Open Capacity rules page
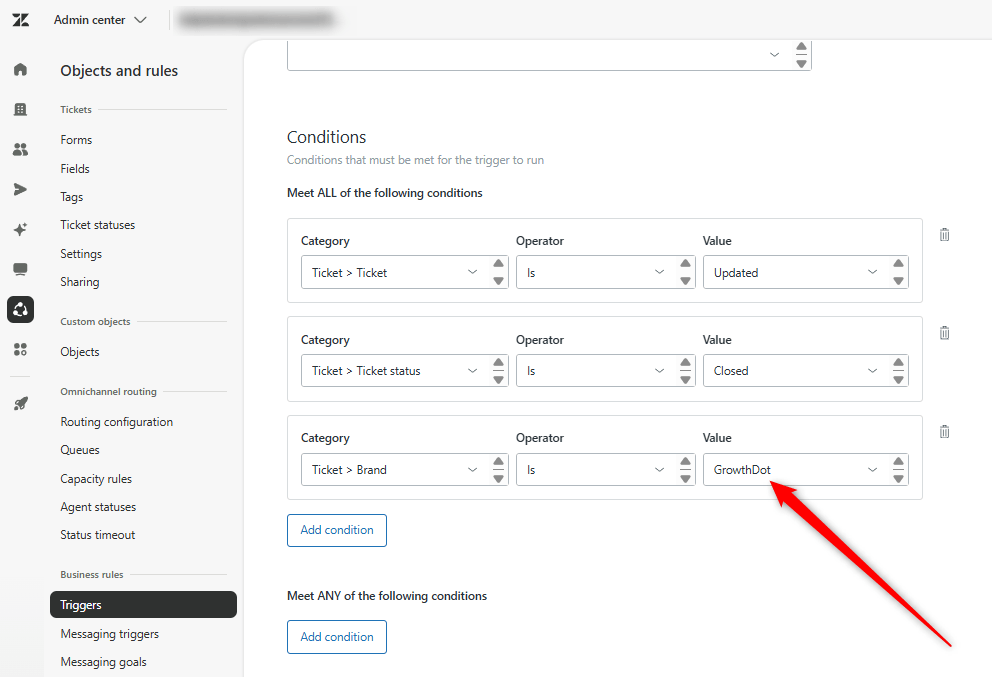This screenshot has width=992, height=677. click(96, 479)
